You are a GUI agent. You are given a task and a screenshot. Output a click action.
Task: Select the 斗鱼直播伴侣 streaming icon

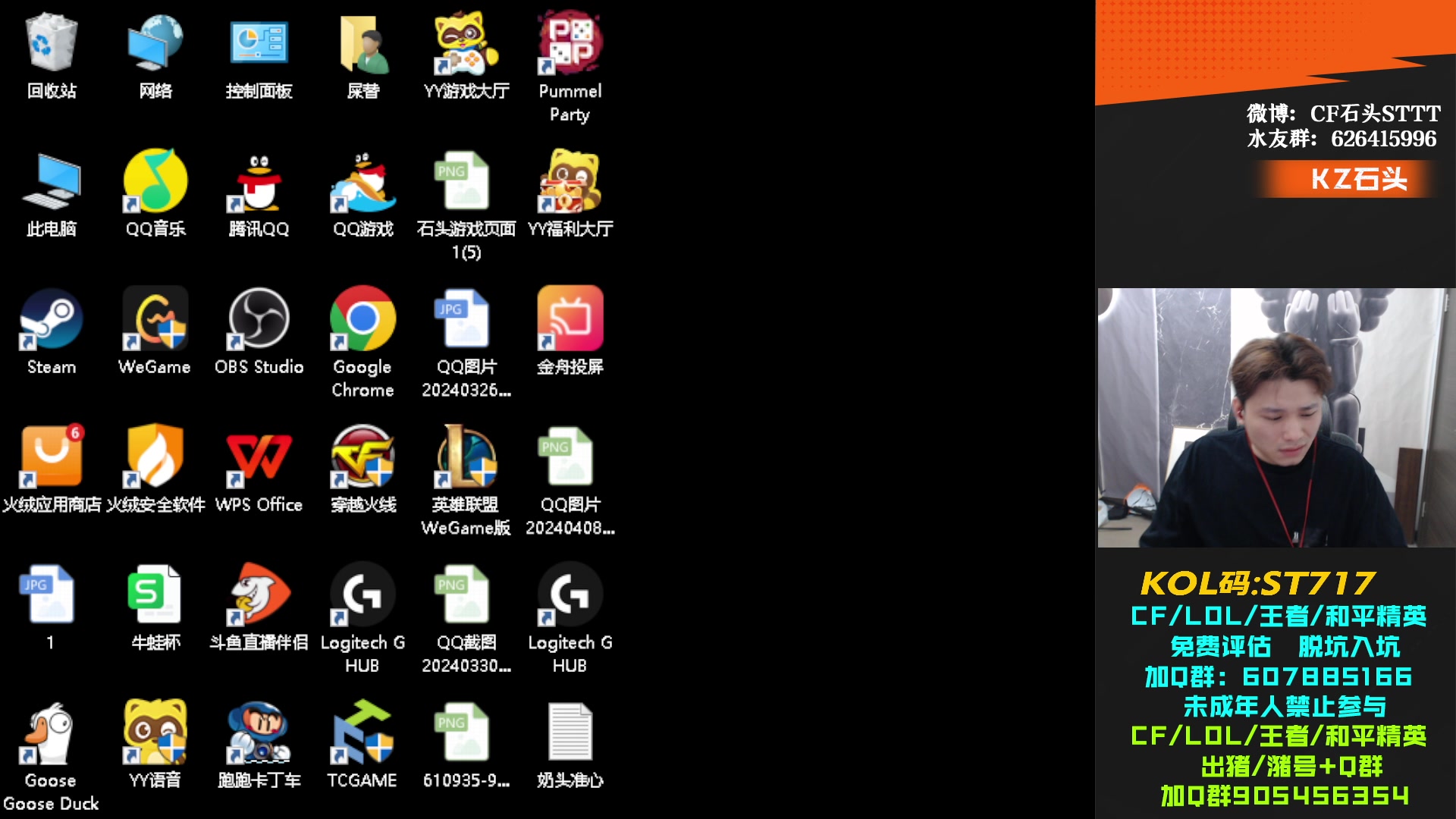[259, 595]
